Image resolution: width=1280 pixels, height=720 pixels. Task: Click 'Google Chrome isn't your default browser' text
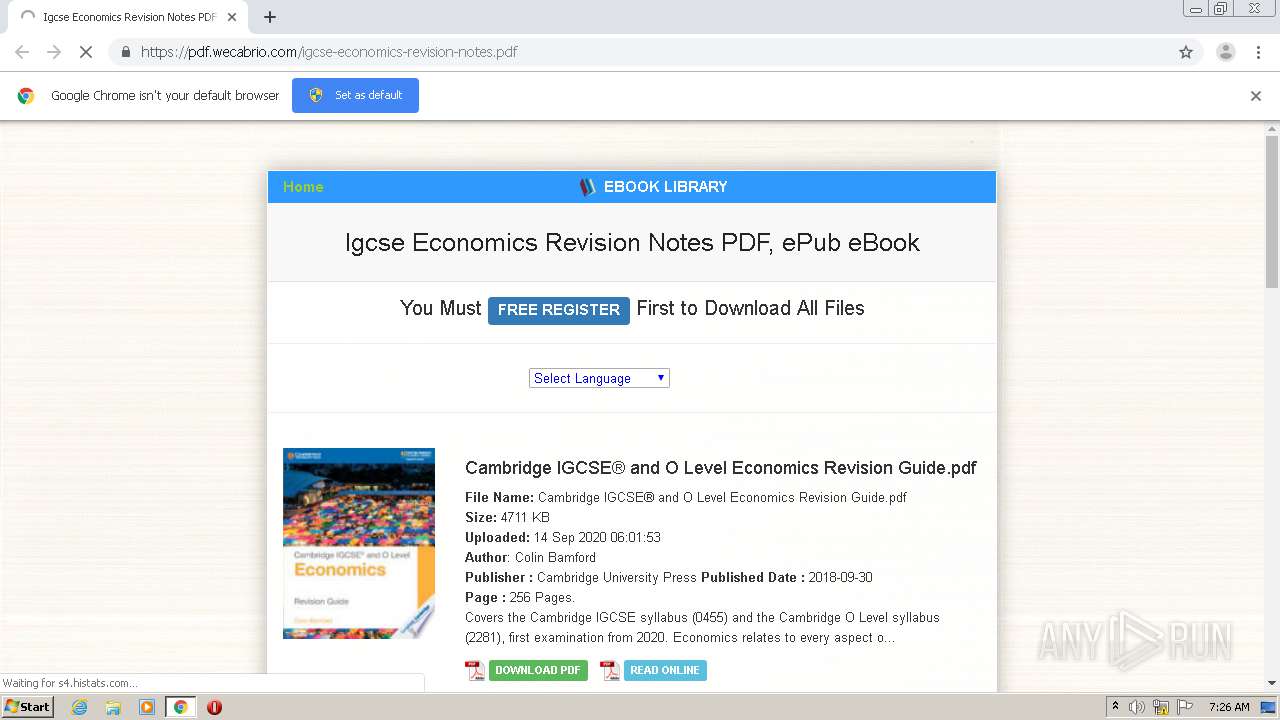(165, 96)
